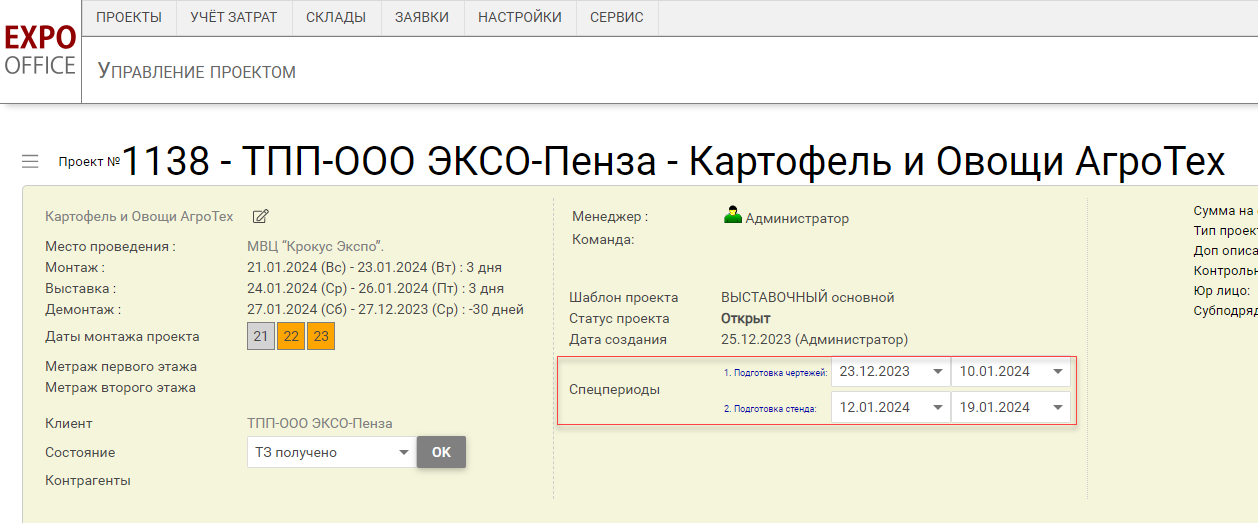
Task: Go to the ЗАЯВКИ menu
Action: coord(422,18)
